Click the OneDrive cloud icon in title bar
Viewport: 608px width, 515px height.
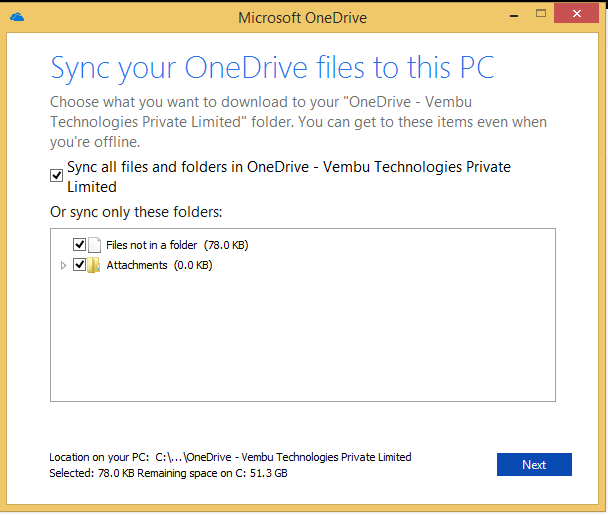17,17
